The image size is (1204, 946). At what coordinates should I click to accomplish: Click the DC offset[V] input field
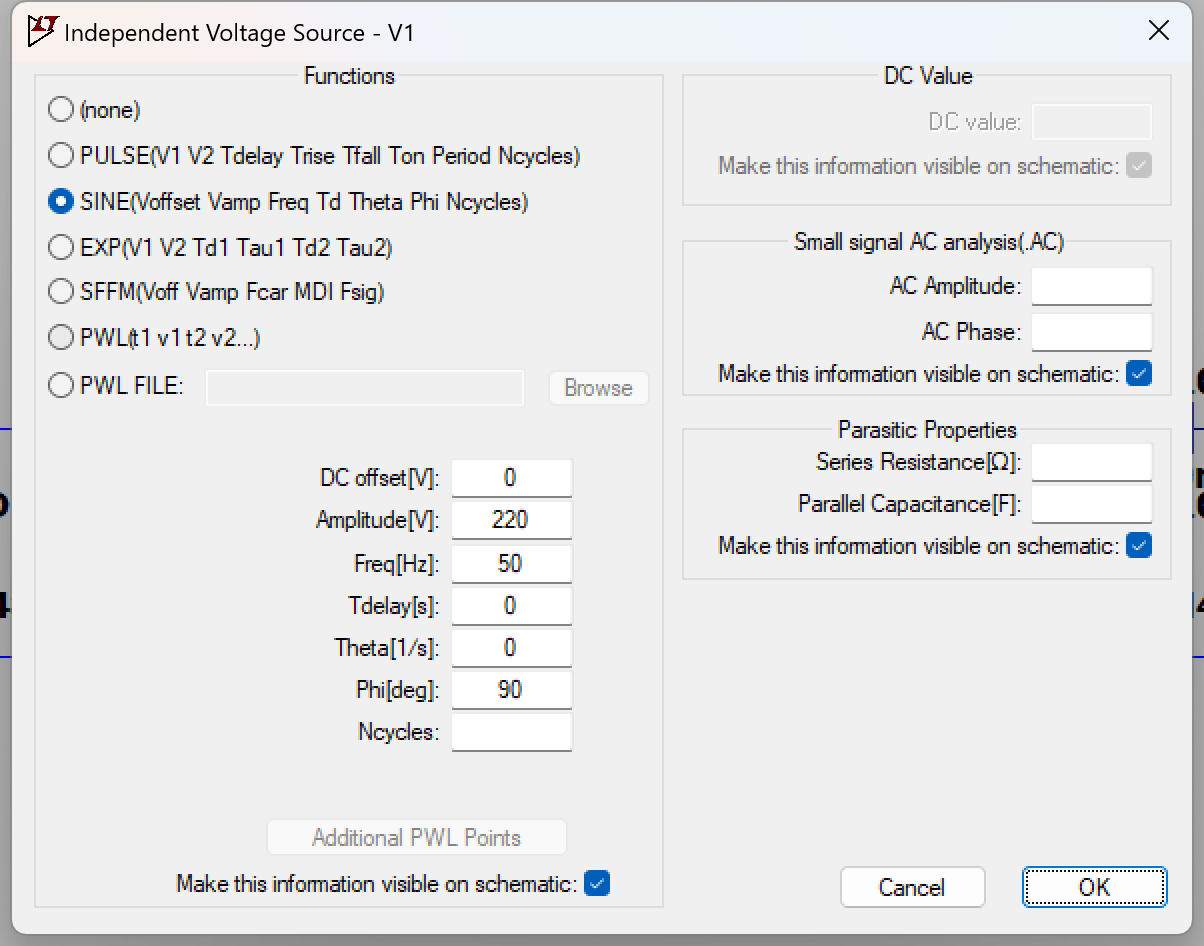point(511,478)
